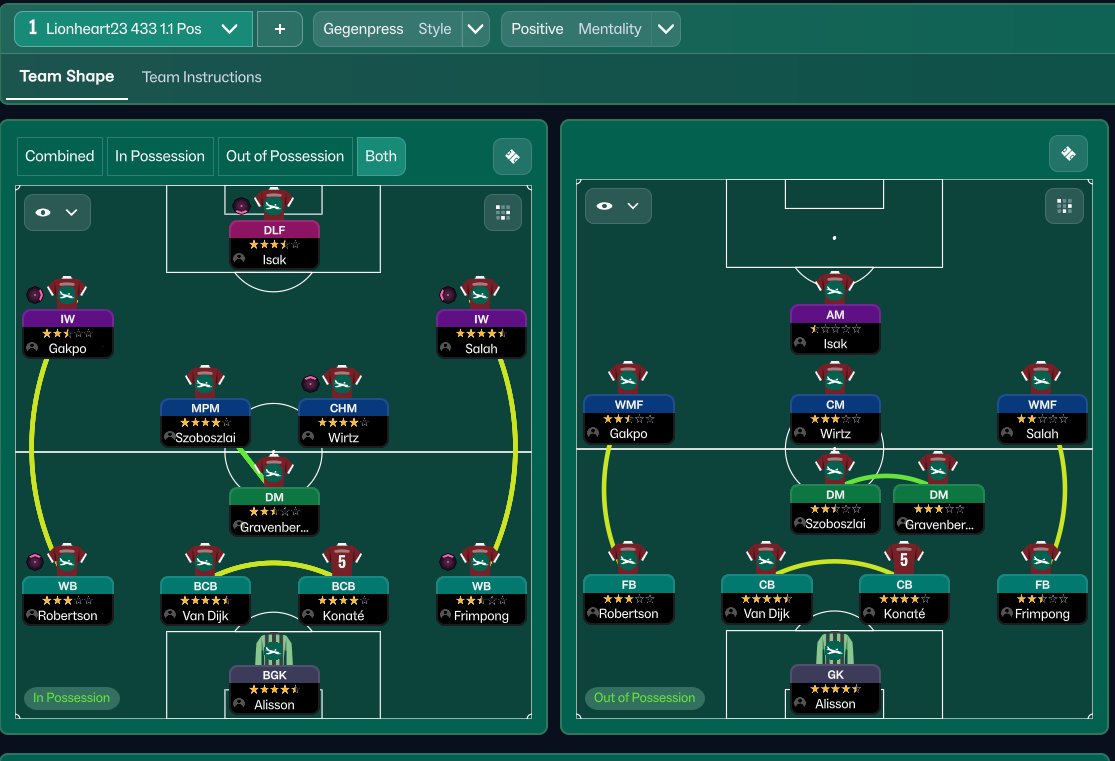Switch to the Team Instructions tab
1115x761 pixels.
201,77
